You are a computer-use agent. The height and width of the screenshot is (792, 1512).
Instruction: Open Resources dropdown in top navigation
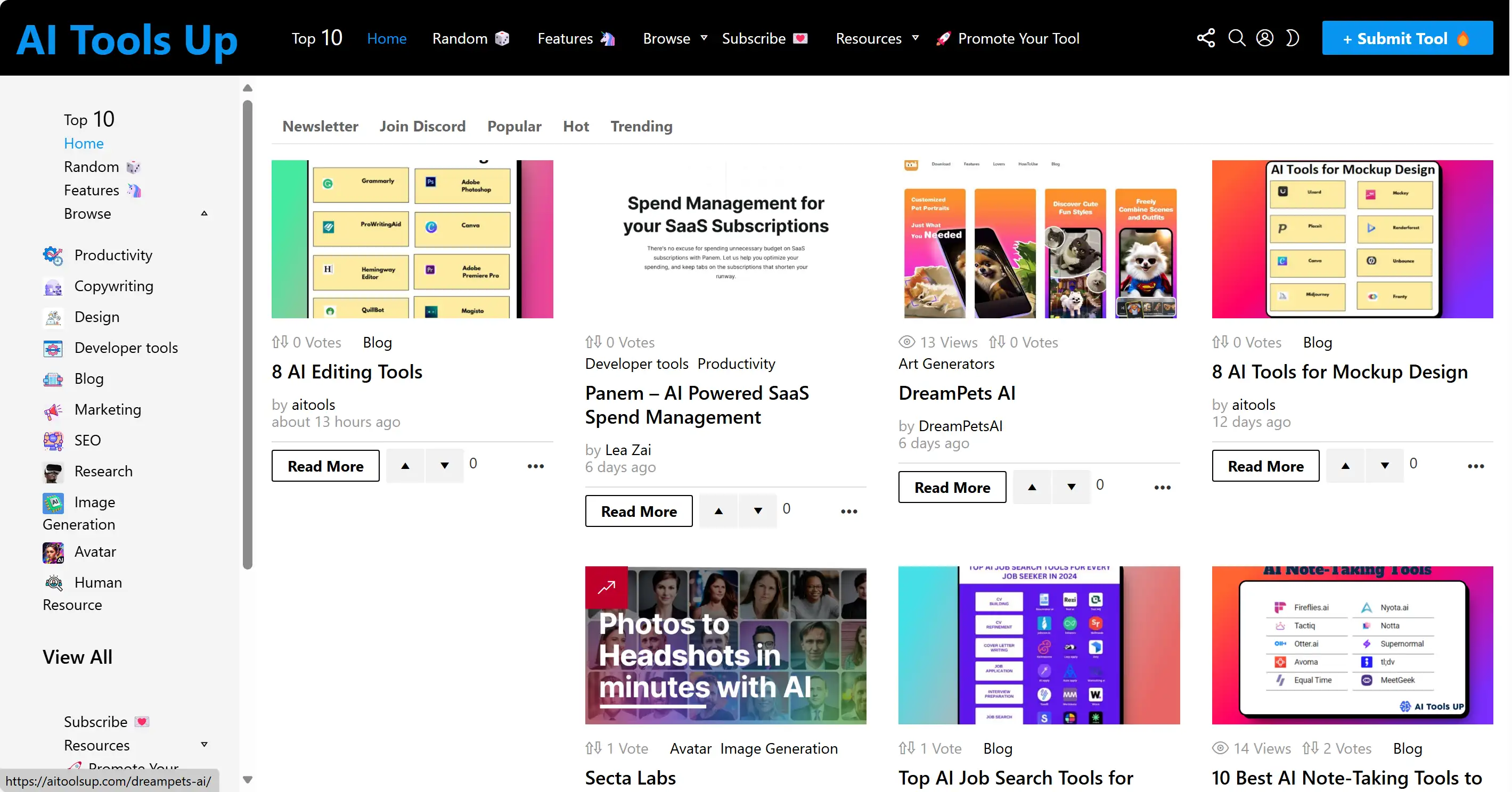click(x=877, y=39)
